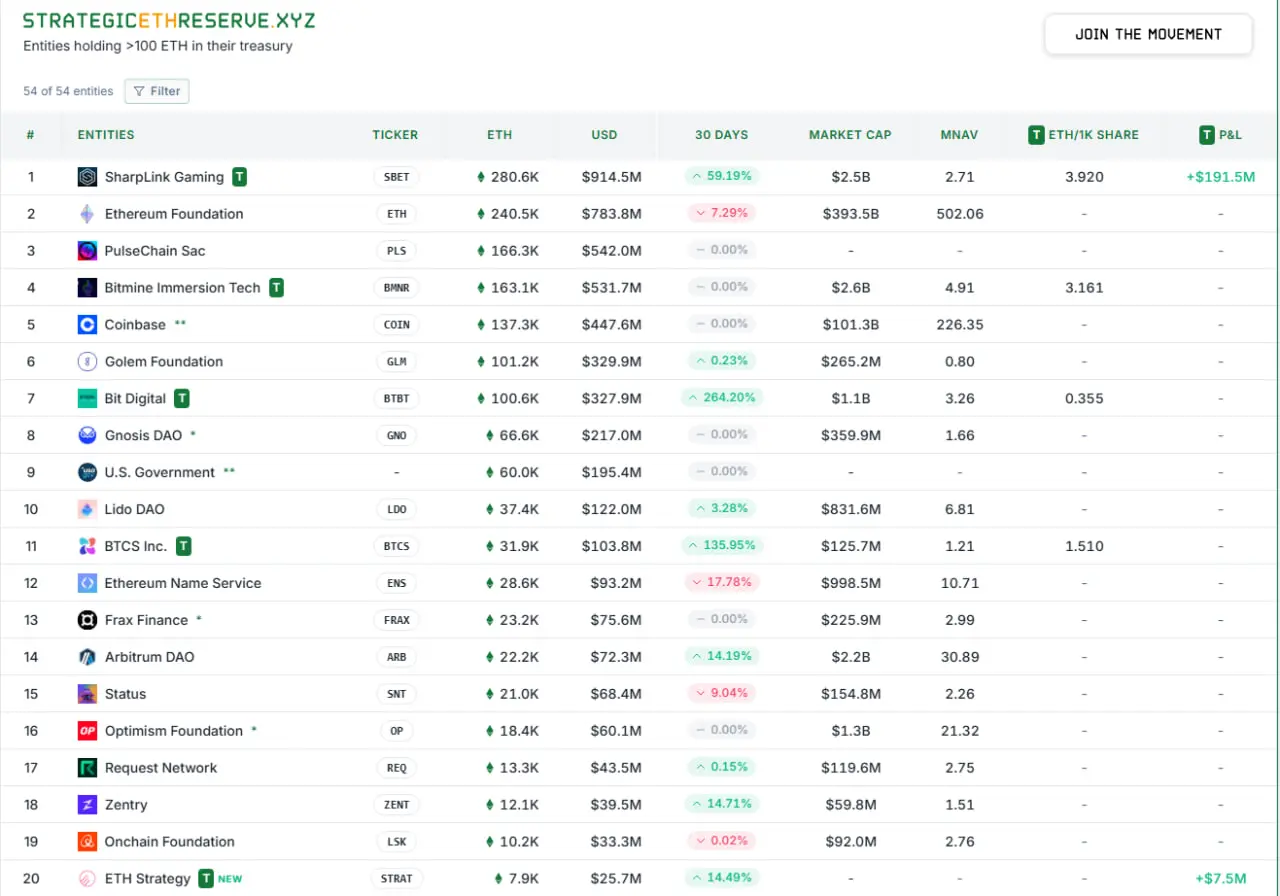Click the U.S. Government logo icon
The image size is (1280, 896).
[x=87, y=473]
